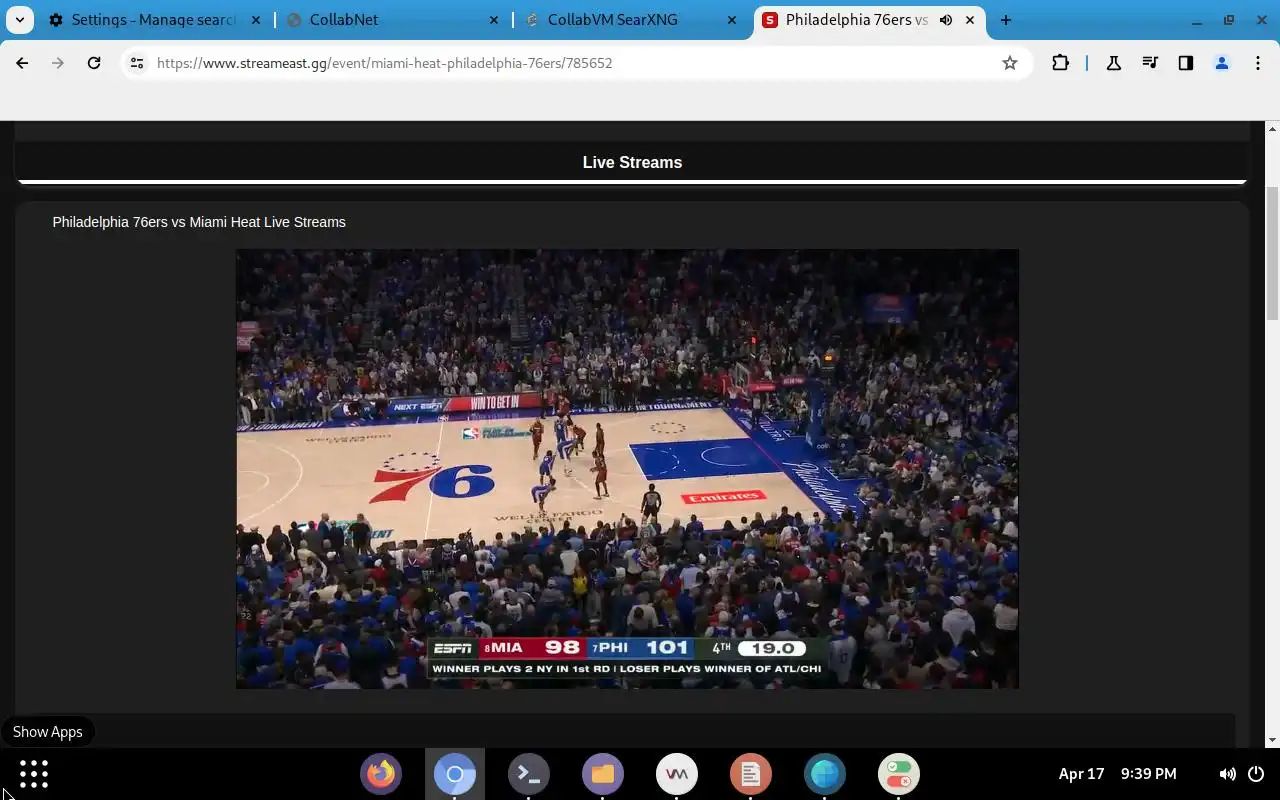Bookmark this page with the star icon
This screenshot has width=1280, height=800.
(1010, 63)
